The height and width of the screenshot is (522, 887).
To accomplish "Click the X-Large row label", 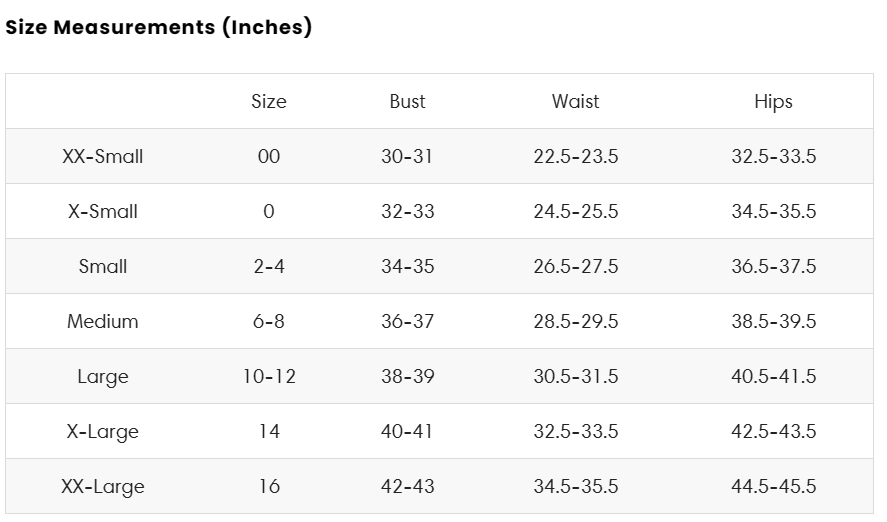I will pyautogui.click(x=102, y=432).
